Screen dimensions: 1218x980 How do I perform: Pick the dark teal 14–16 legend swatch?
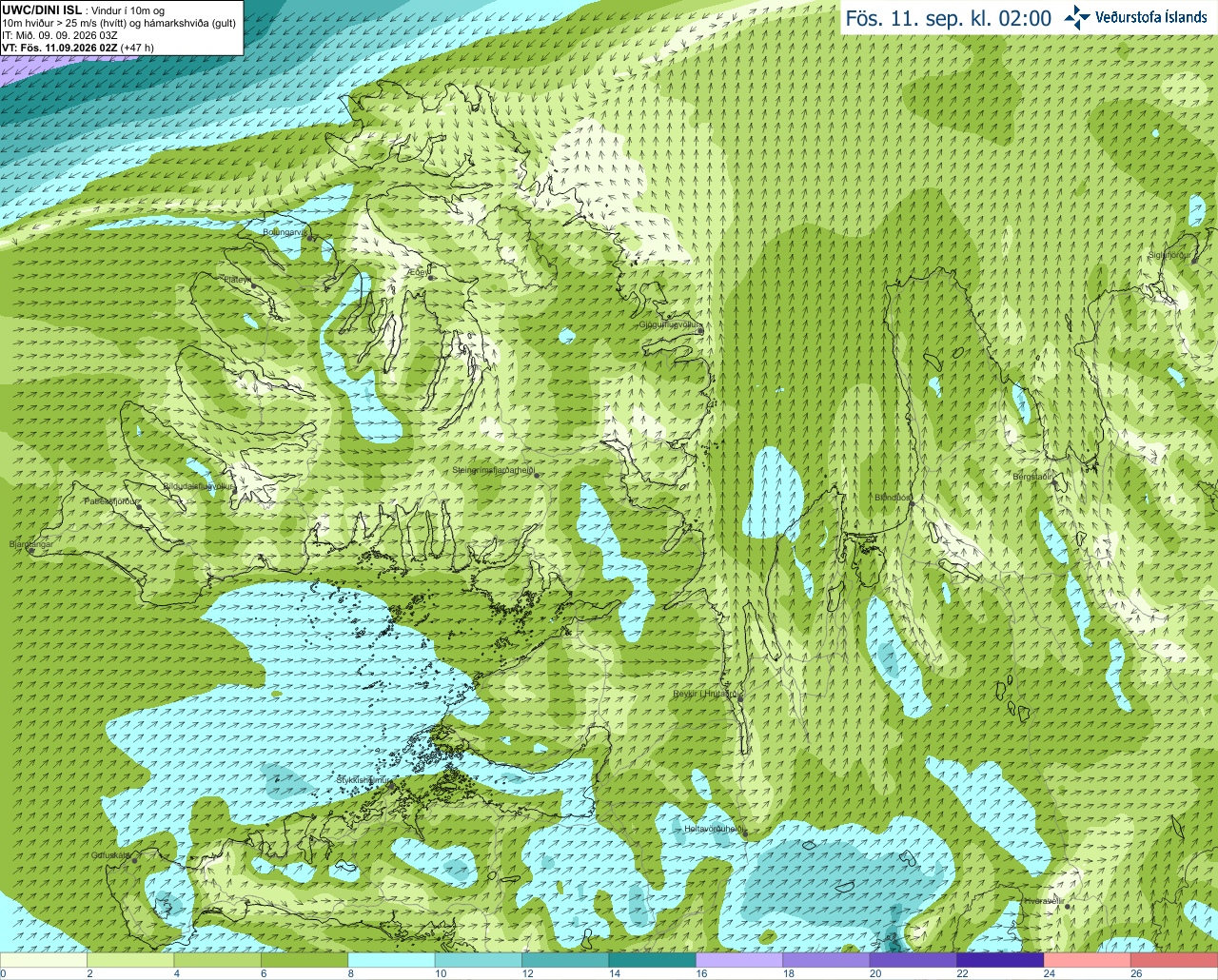pos(652,960)
